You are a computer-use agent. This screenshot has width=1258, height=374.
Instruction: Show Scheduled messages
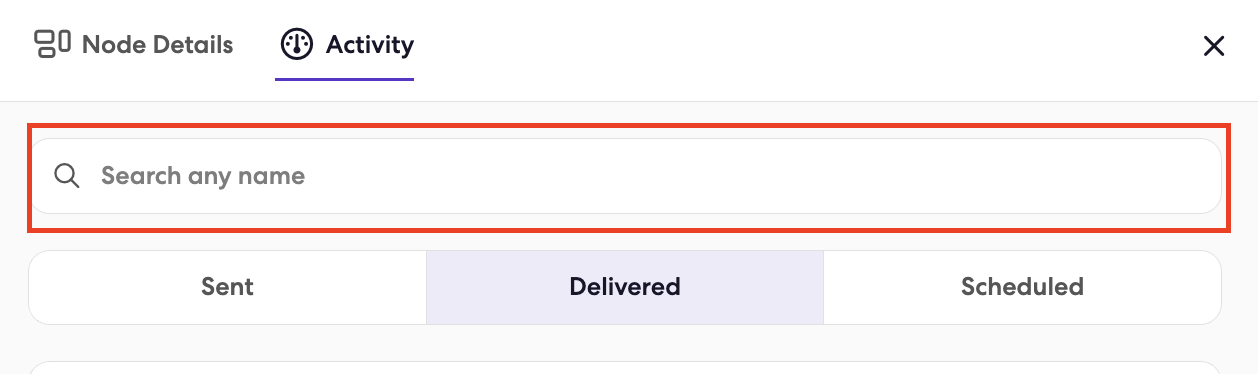point(1022,287)
